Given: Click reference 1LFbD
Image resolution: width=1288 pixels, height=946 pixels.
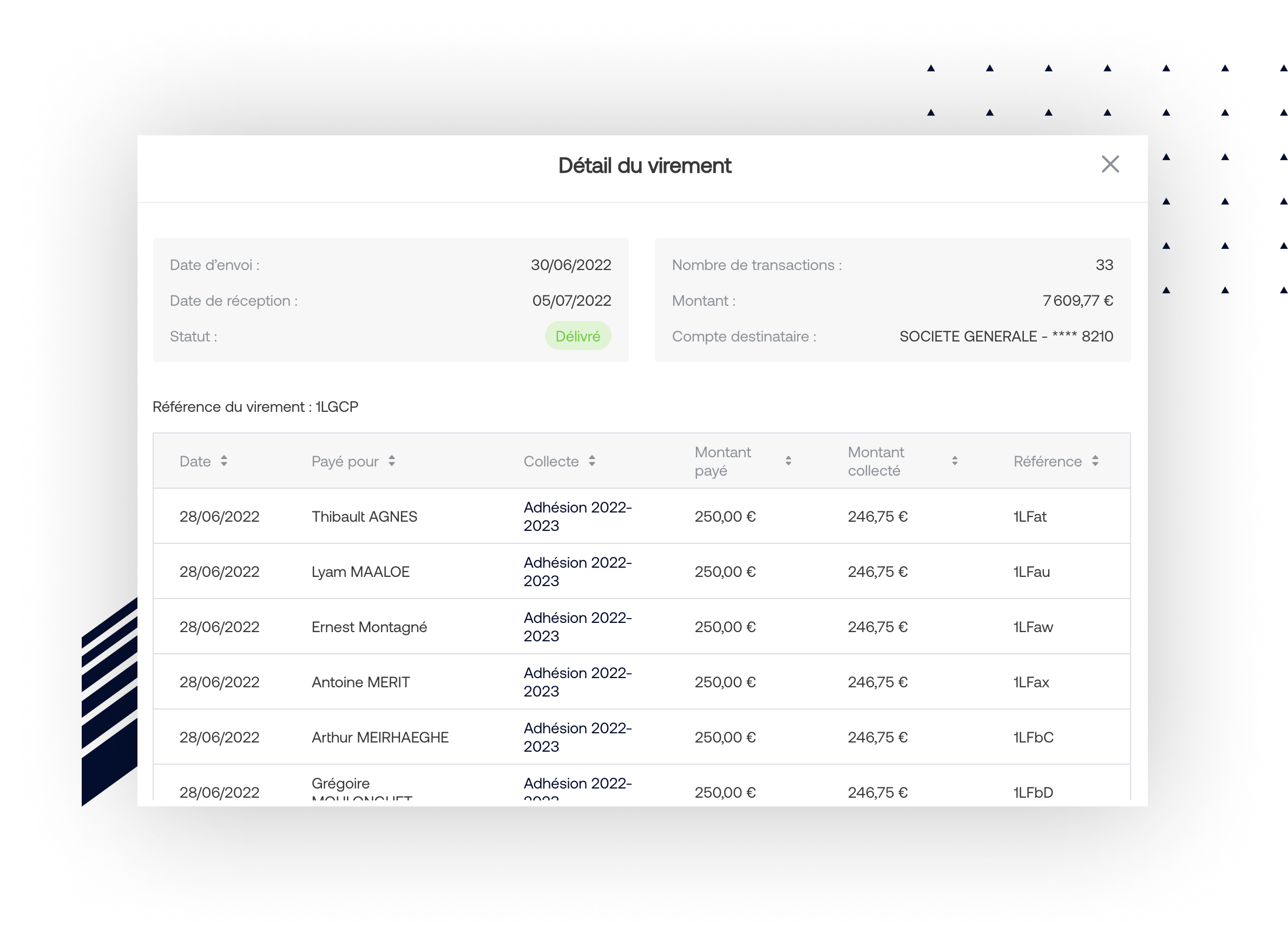Looking at the screenshot, I should click(x=1033, y=792).
